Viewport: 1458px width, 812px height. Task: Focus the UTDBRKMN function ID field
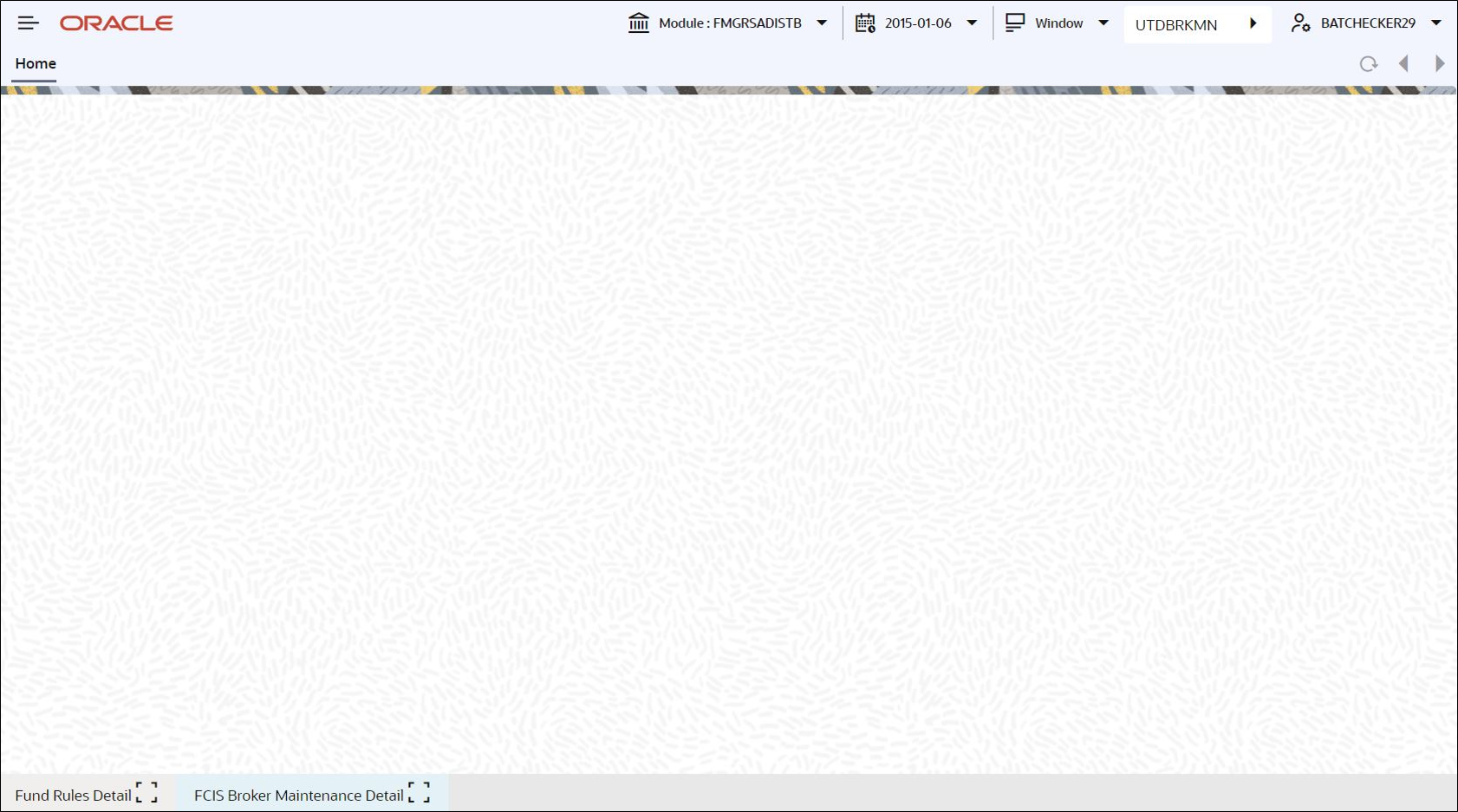[1184, 25]
